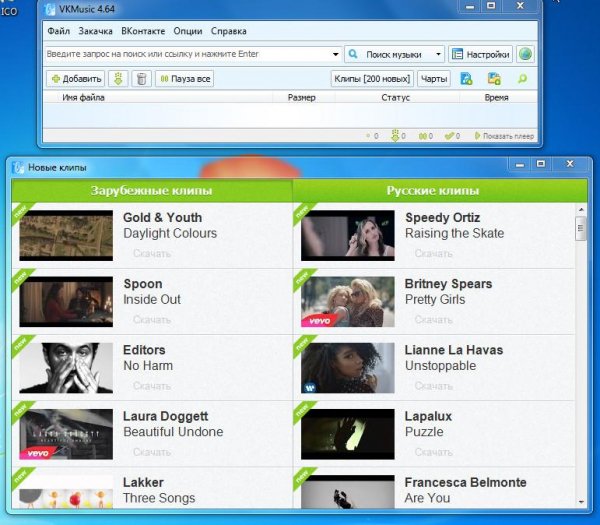Click the Lakker title text

[x=143, y=482]
